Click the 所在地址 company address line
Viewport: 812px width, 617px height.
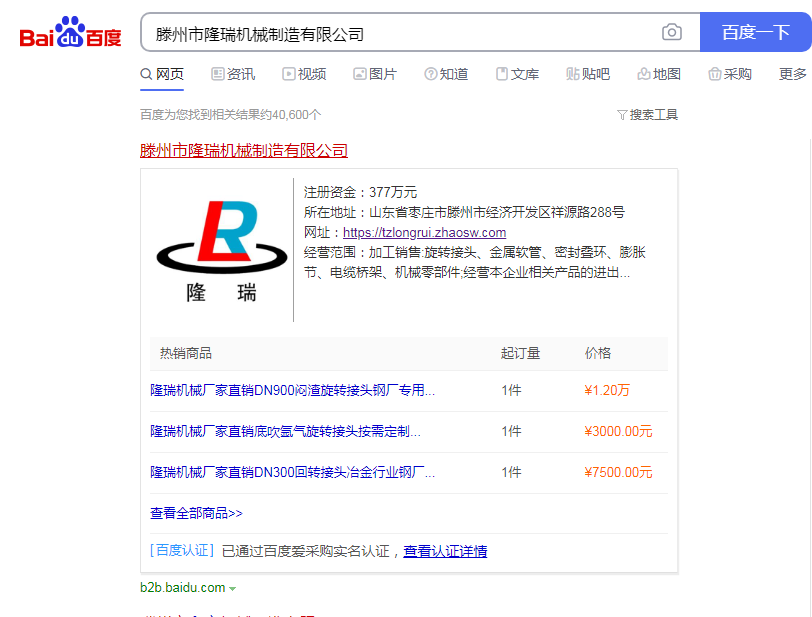(x=464, y=212)
